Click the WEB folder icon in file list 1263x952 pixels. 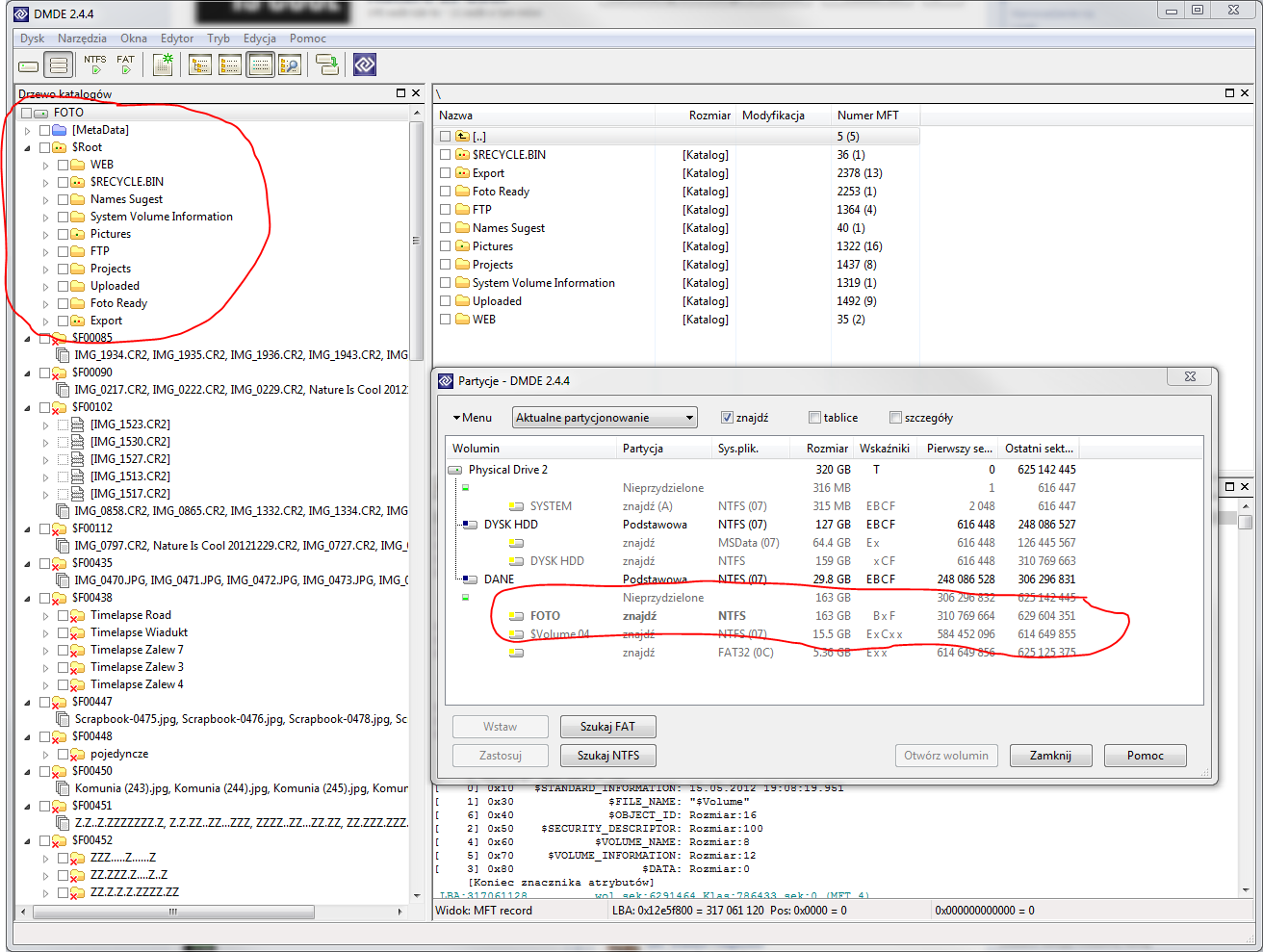point(462,320)
